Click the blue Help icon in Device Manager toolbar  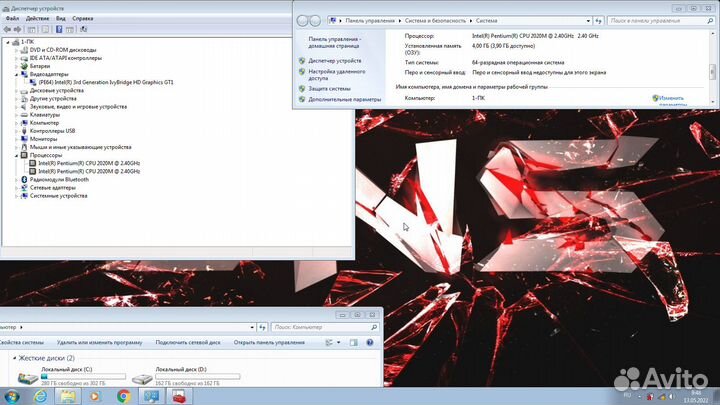pyautogui.click(x=59, y=30)
